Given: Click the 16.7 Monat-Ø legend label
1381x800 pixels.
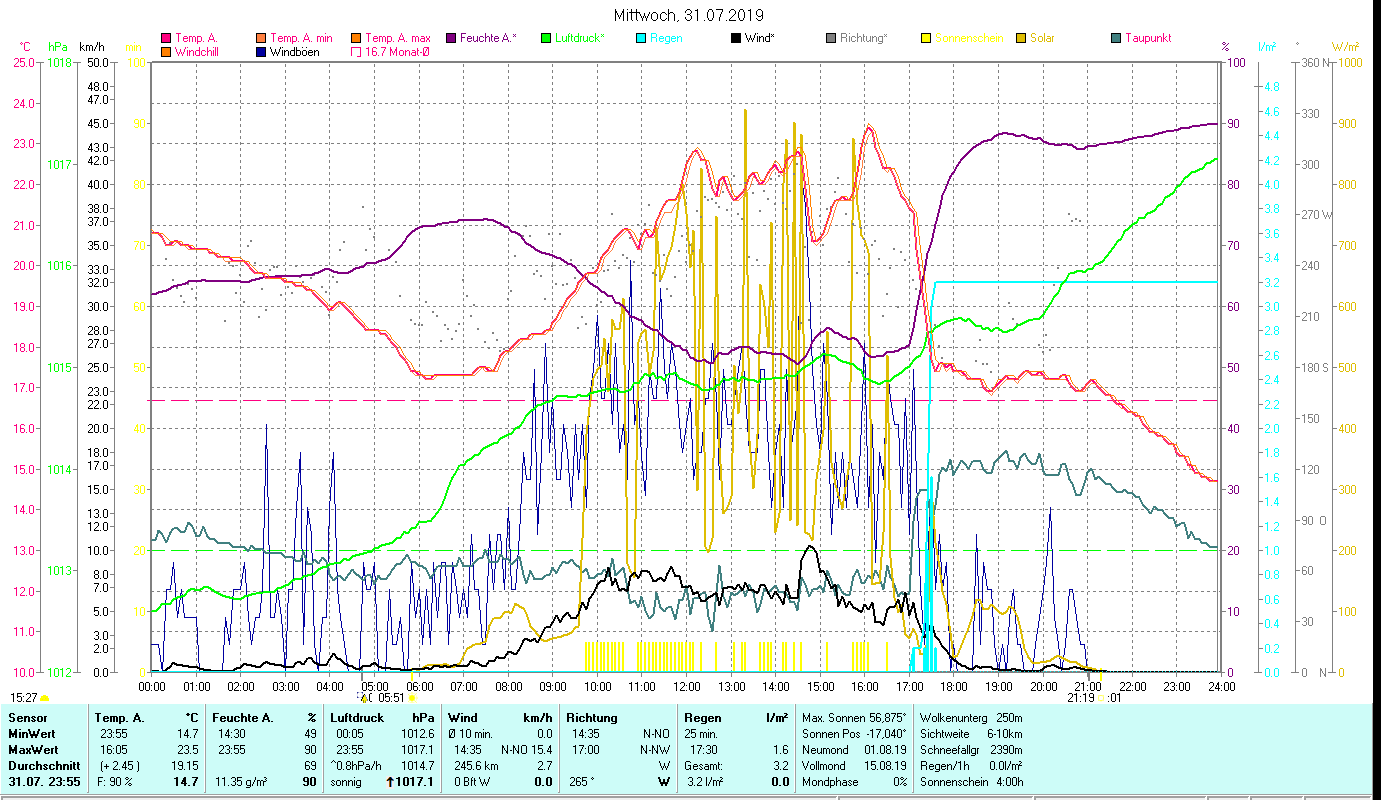Looking at the screenshot, I should (x=397, y=51).
